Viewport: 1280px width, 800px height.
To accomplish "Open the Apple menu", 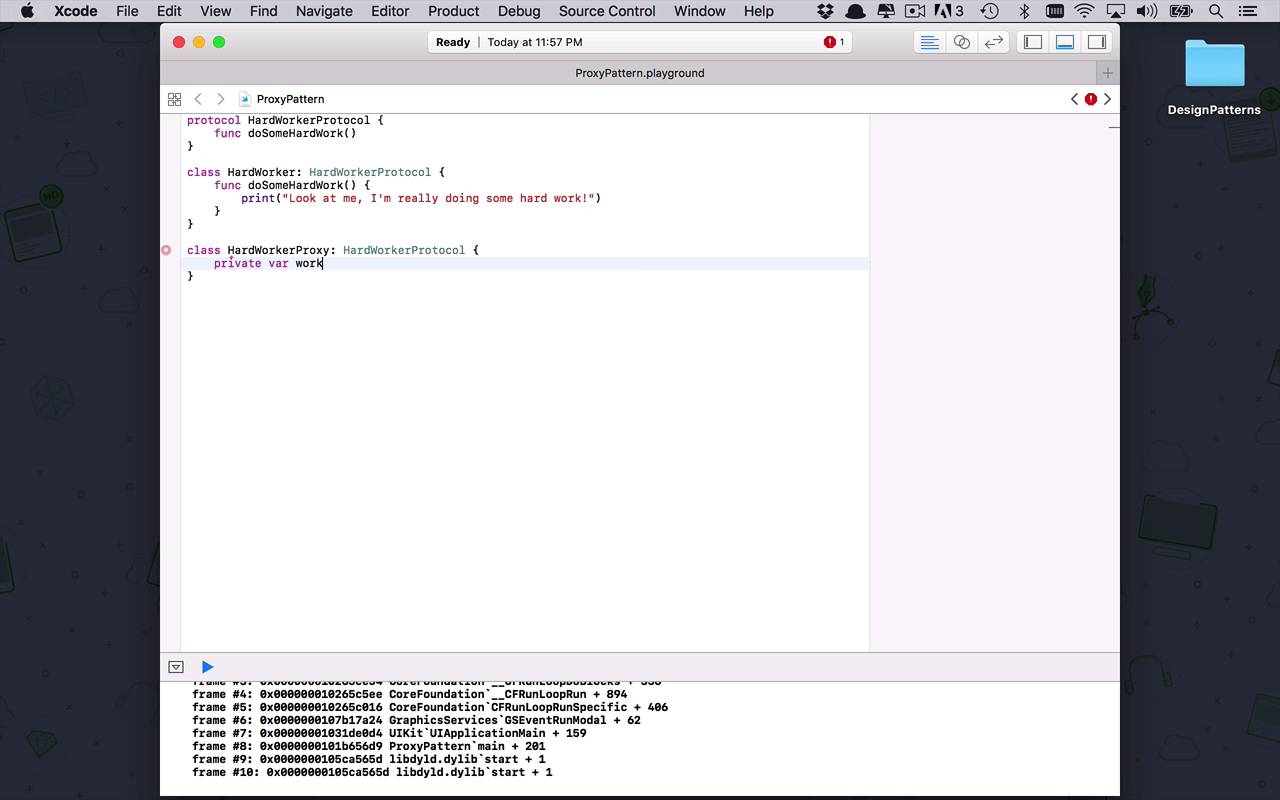I will click(27, 11).
